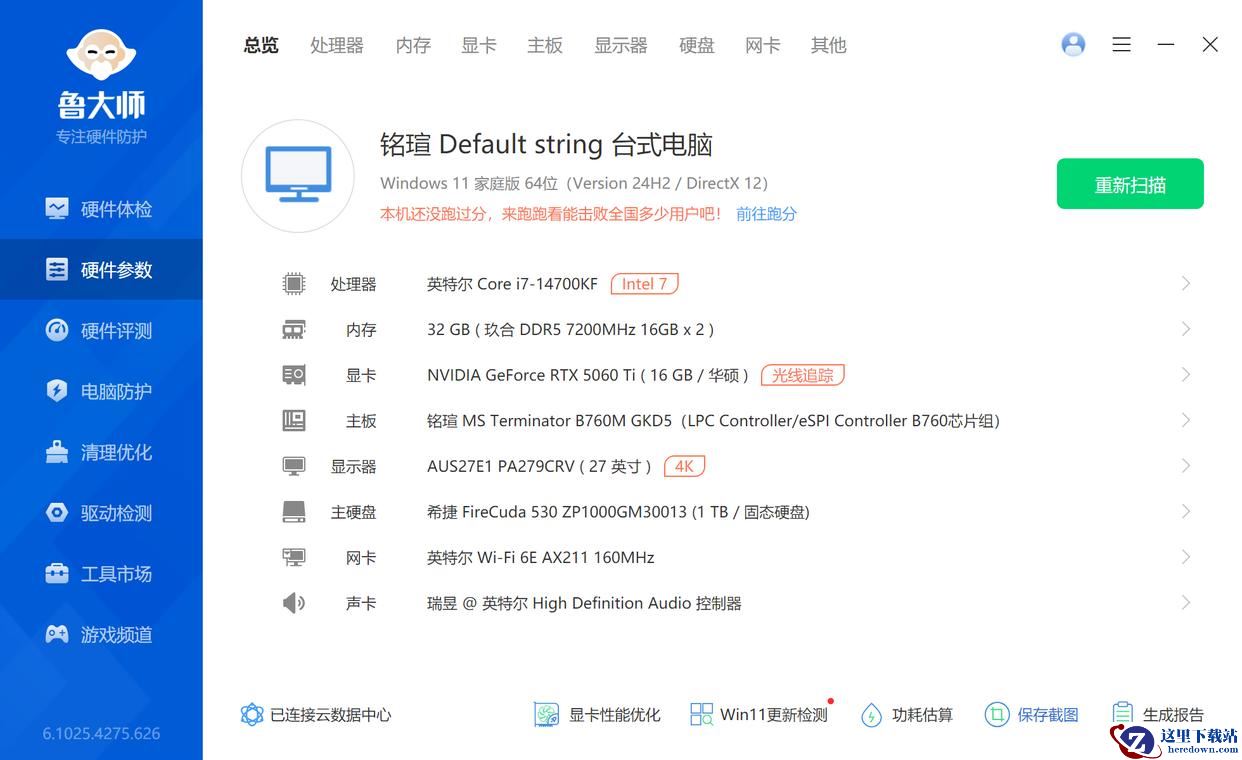
Task: Click the 4K display badge
Action: (684, 466)
